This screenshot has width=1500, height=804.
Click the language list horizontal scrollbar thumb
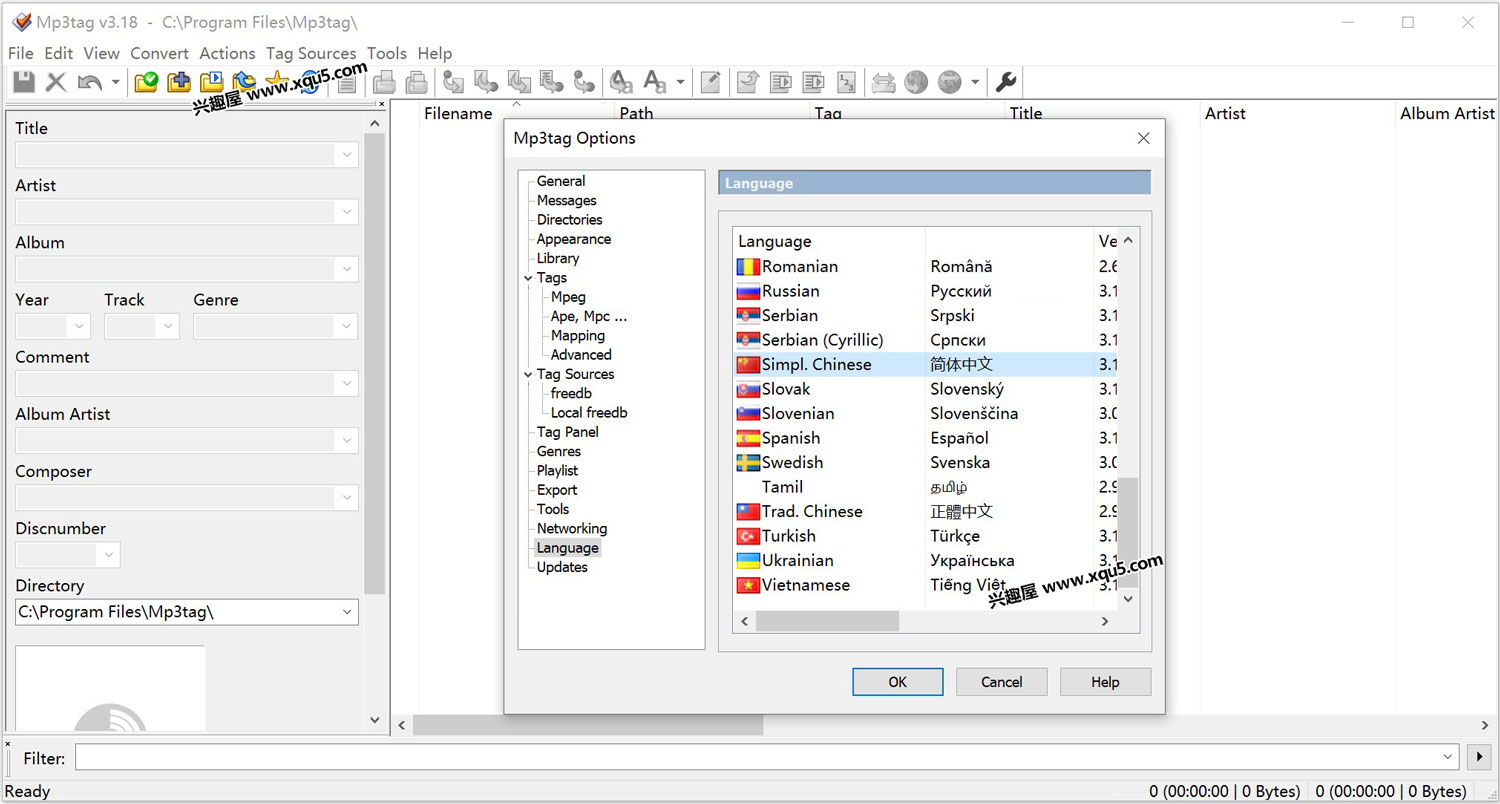point(827,621)
